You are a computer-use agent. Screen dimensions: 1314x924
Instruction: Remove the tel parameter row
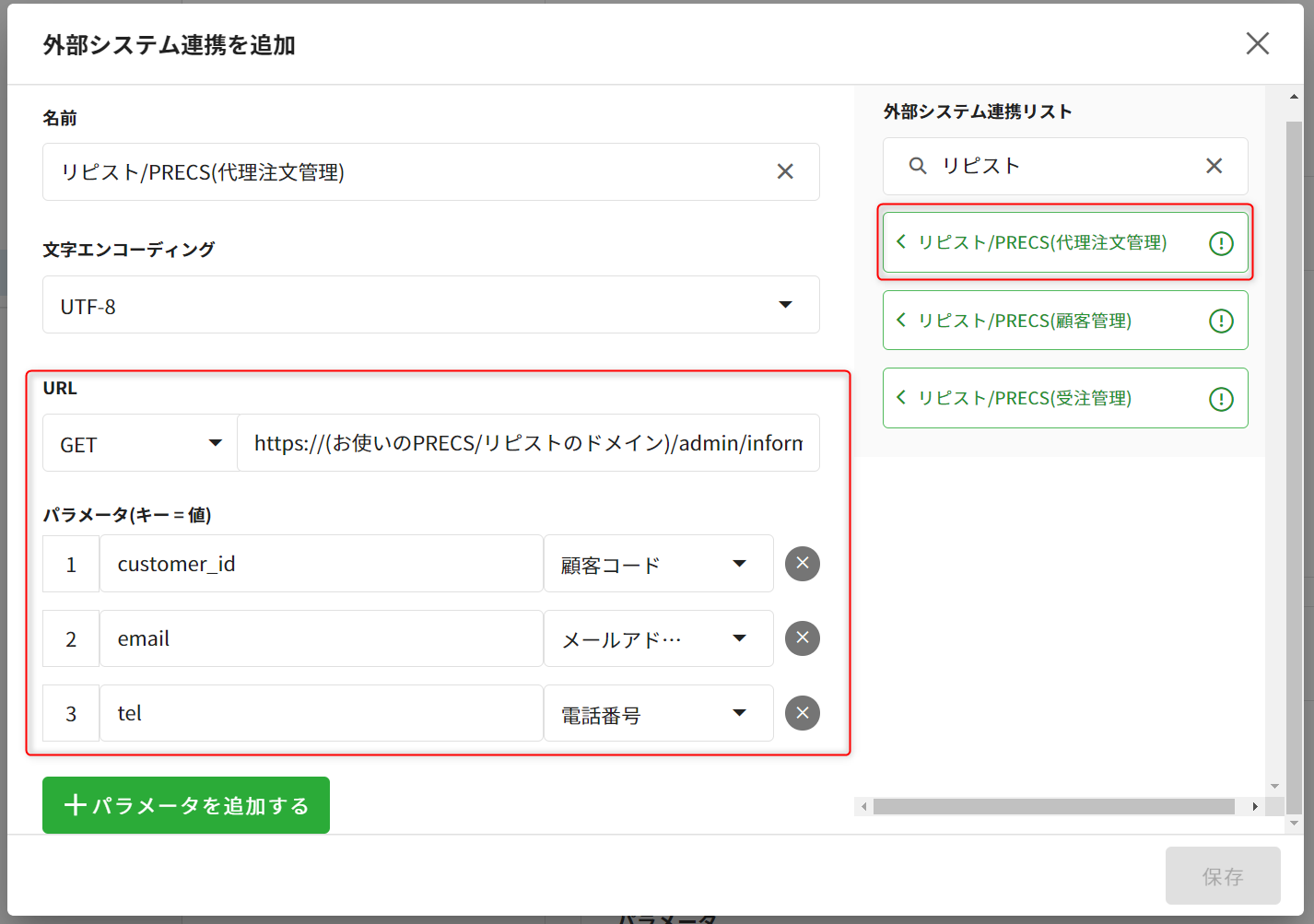(x=802, y=713)
